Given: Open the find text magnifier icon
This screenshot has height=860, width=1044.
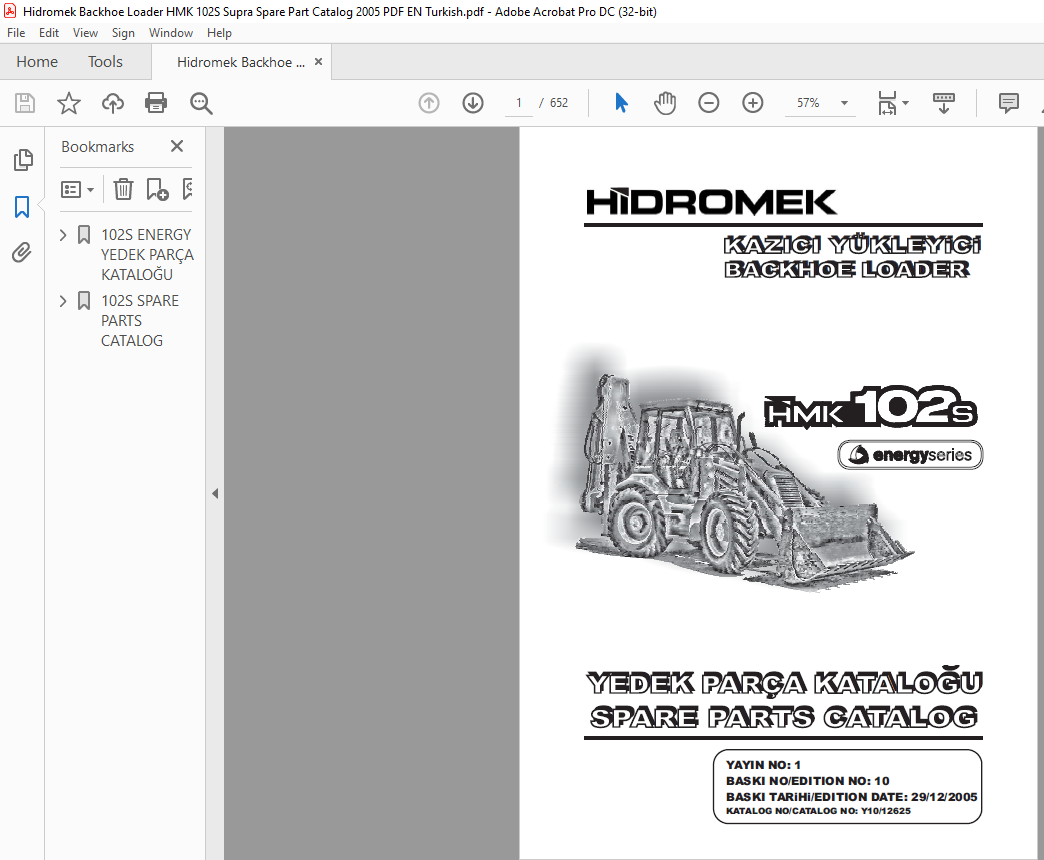Looking at the screenshot, I should coord(200,103).
